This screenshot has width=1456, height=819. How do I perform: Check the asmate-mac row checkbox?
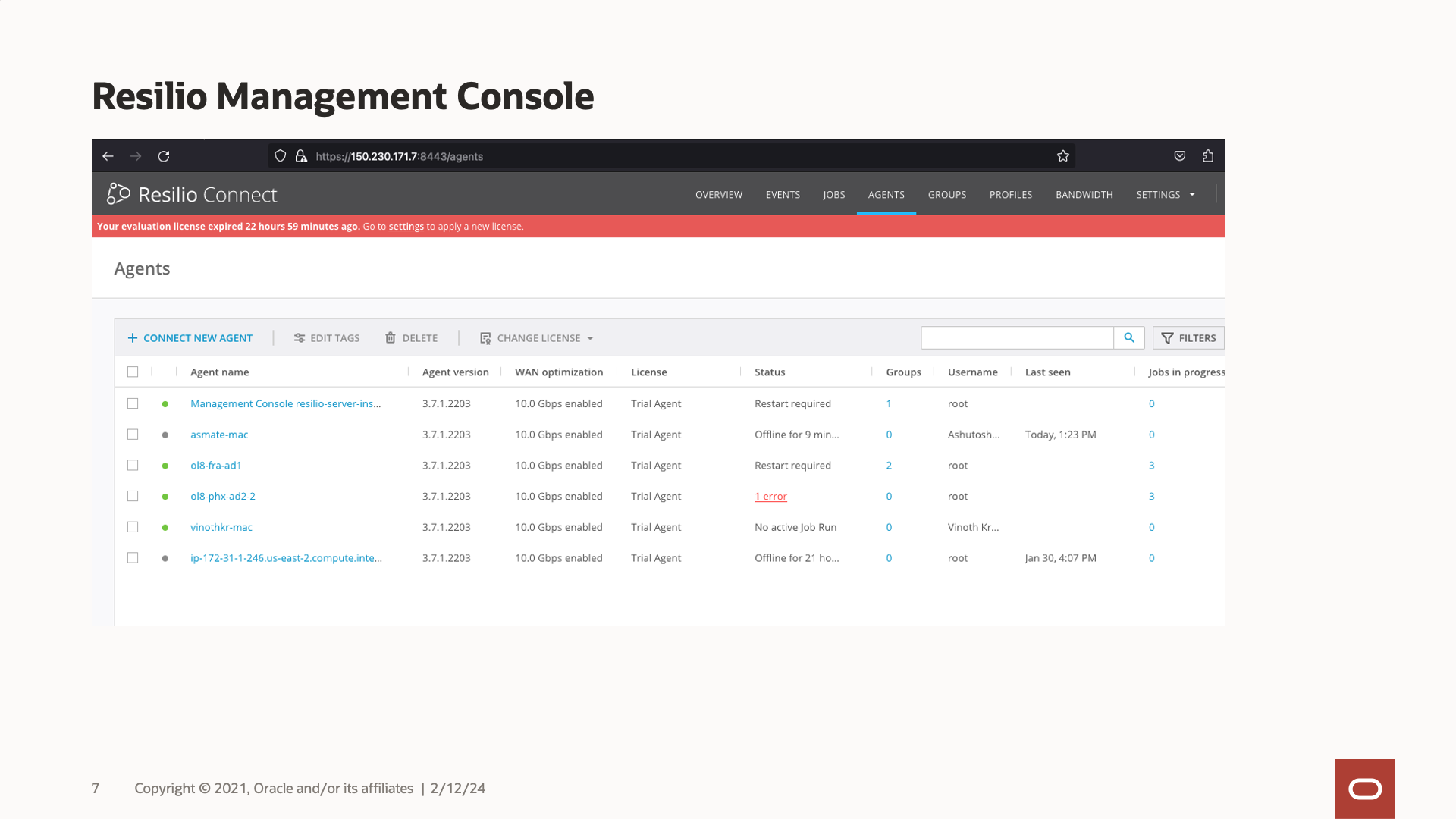point(133,434)
